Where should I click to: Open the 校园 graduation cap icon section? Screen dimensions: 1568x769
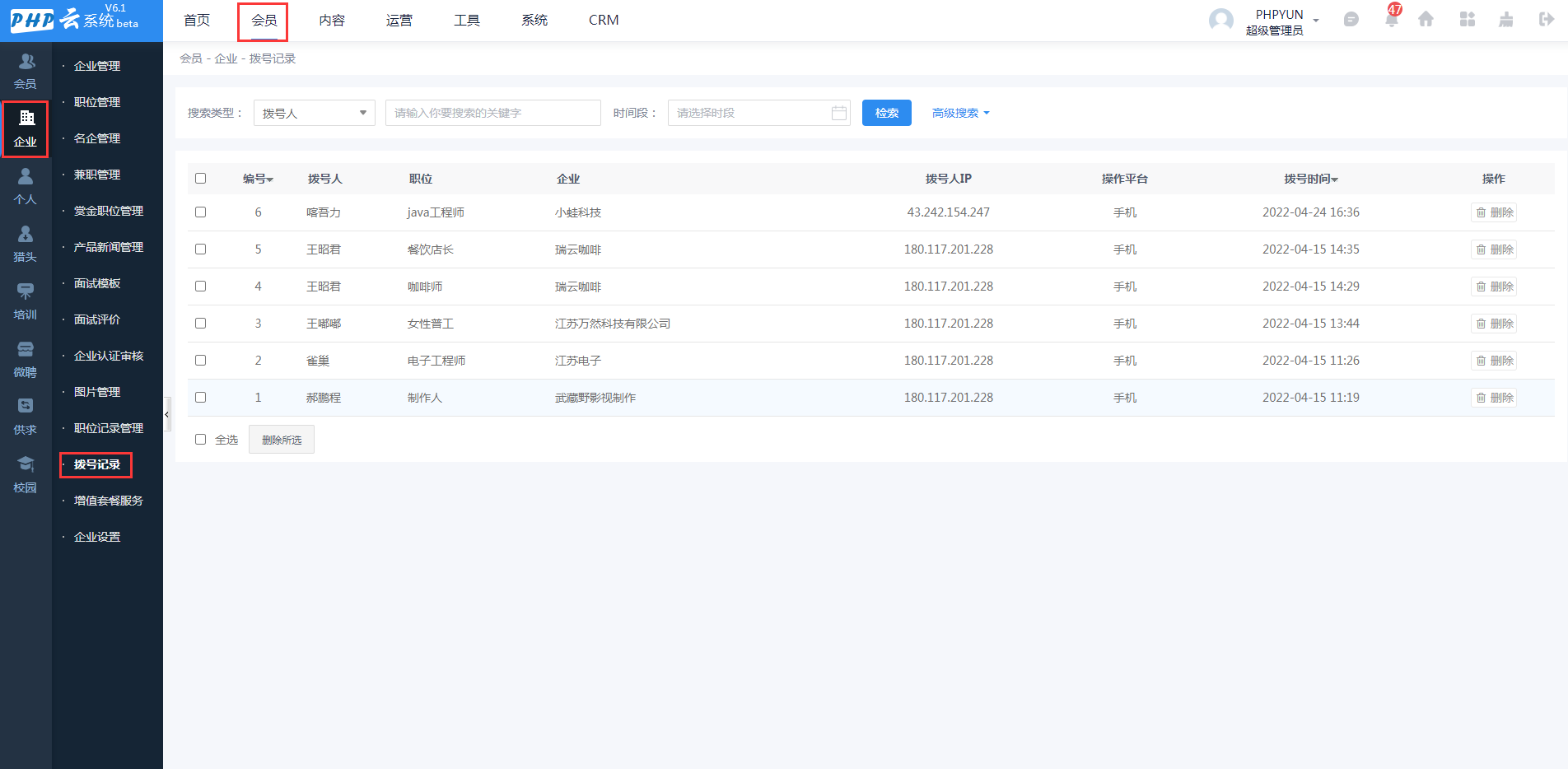tap(26, 464)
